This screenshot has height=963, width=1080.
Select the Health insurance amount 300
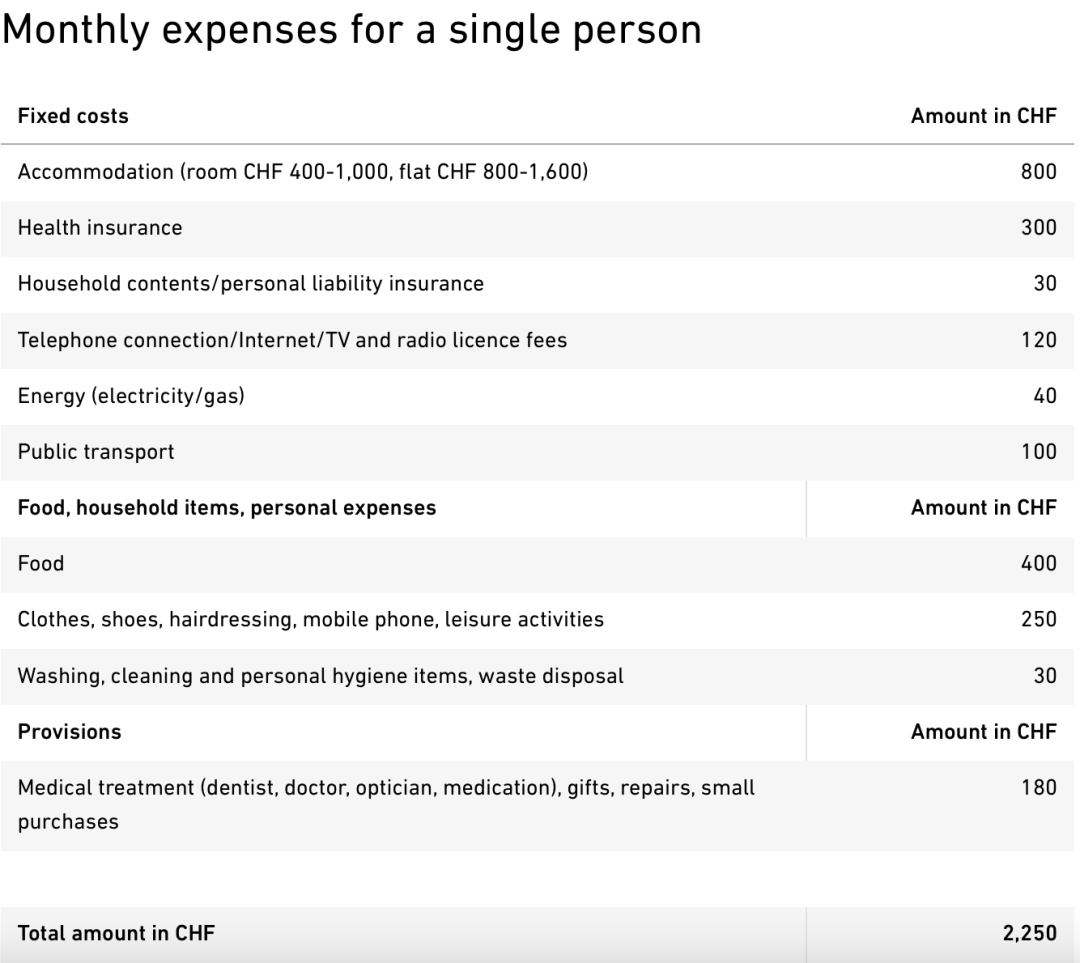pos(1038,228)
